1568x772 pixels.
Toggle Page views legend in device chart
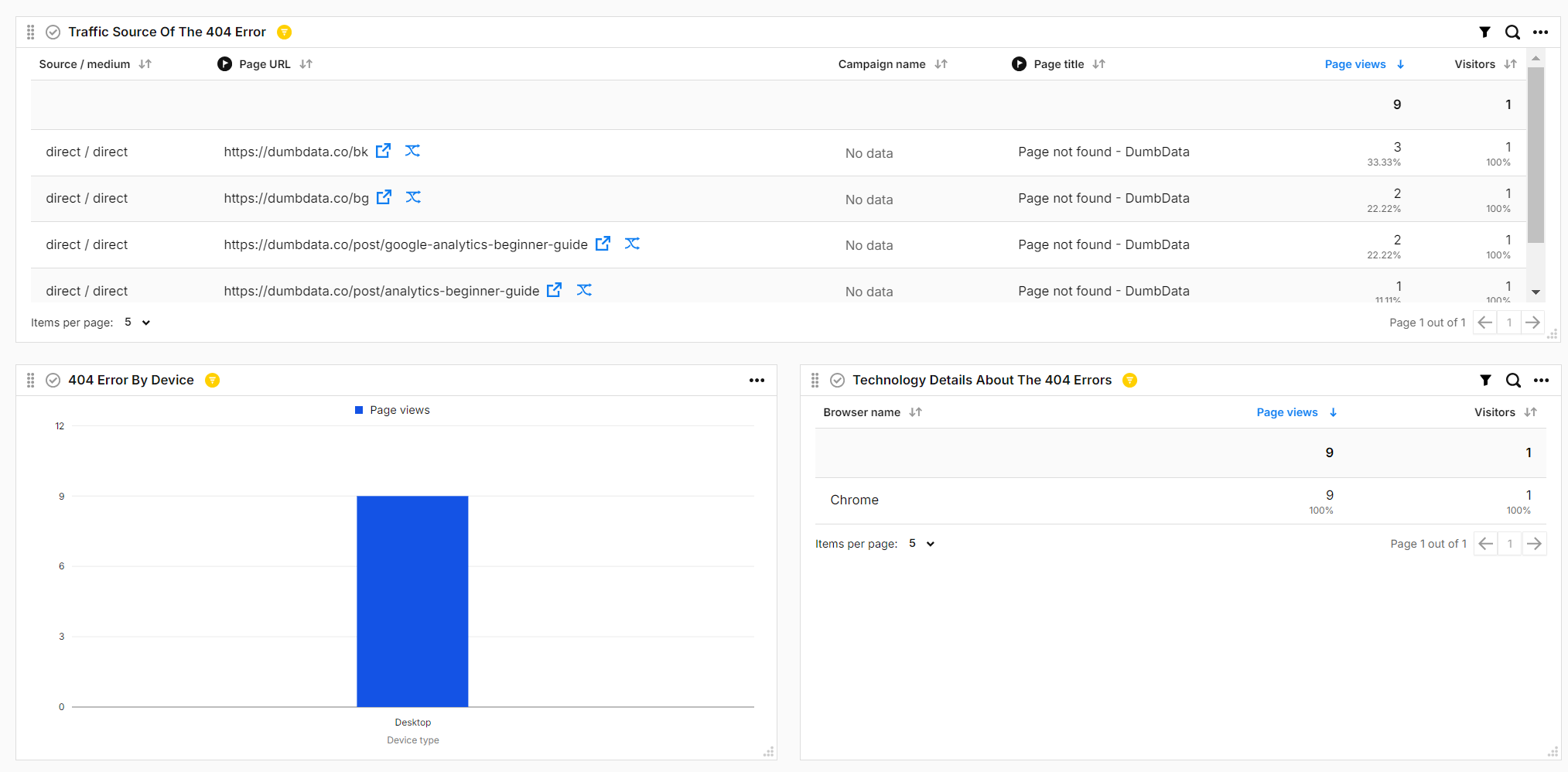(392, 410)
